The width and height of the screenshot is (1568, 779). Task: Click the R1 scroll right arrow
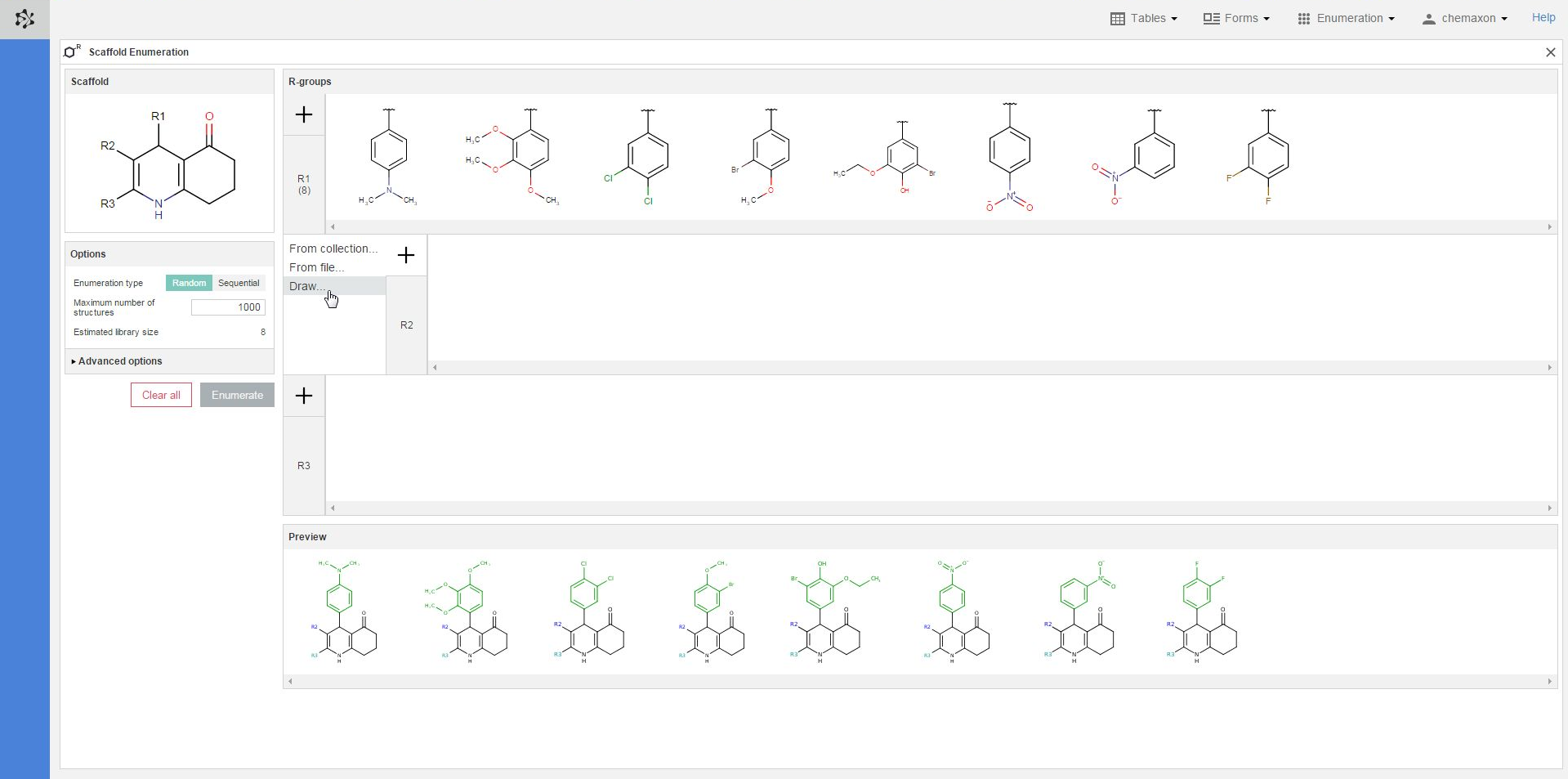(x=1549, y=227)
